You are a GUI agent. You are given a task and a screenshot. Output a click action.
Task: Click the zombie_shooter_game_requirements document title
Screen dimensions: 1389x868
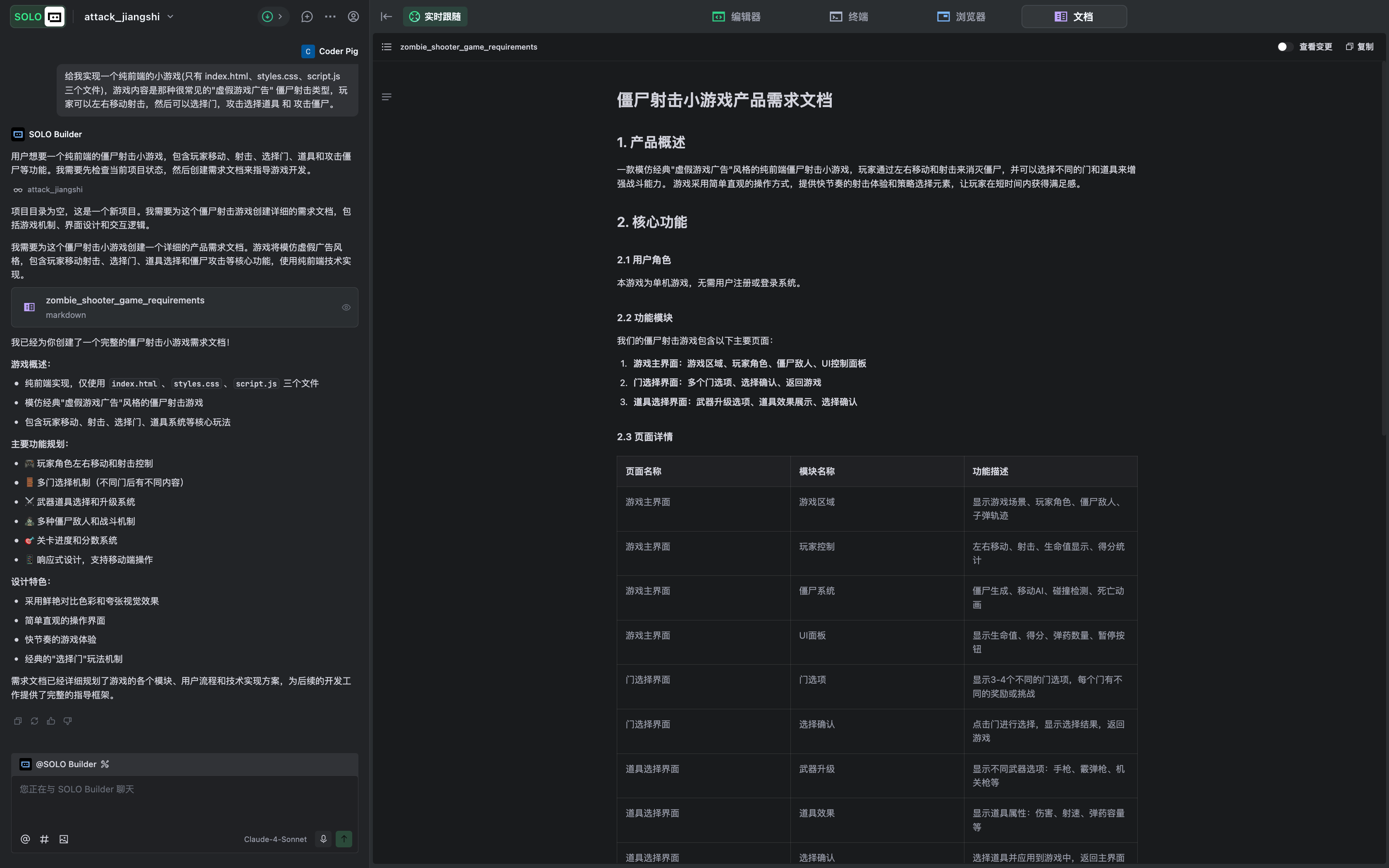click(468, 47)
